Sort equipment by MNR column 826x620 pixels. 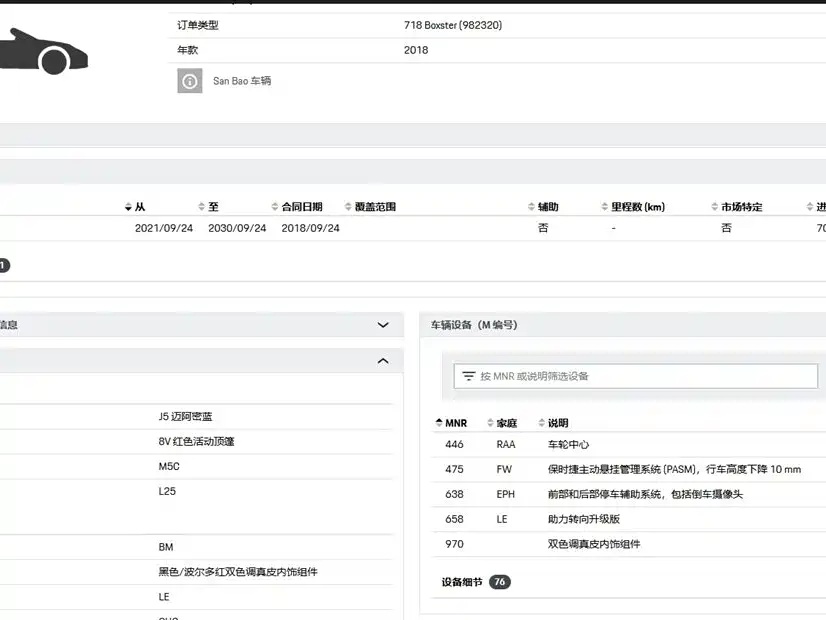coord(451,423)
